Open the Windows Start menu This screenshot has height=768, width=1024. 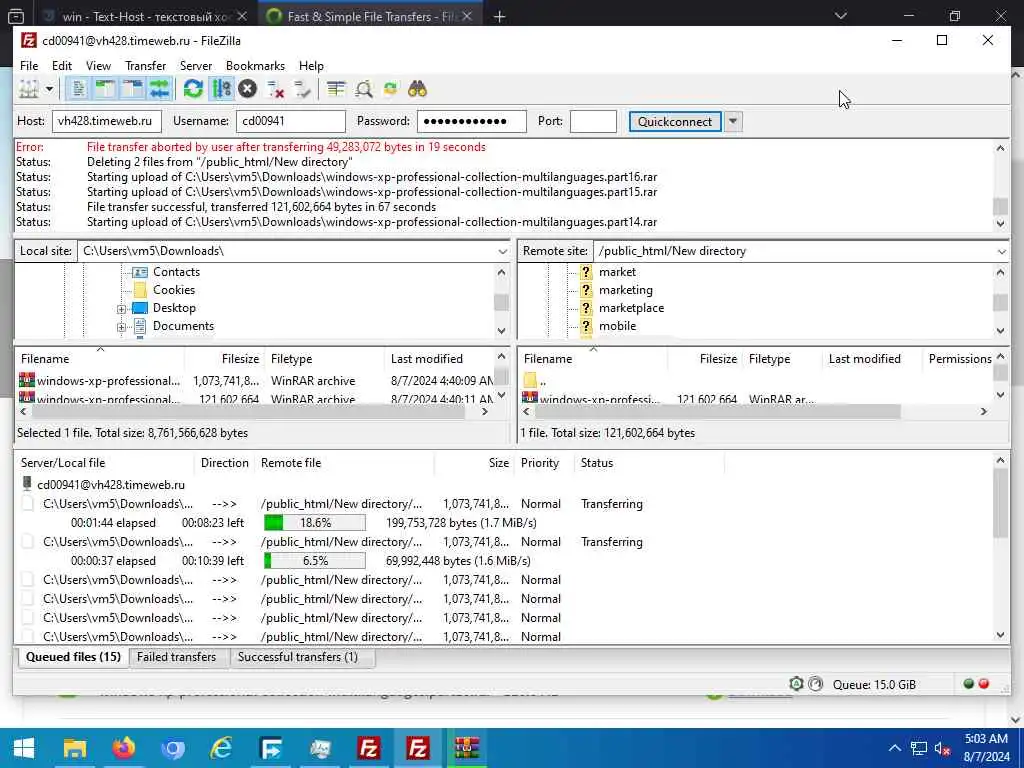coord(24,748)
